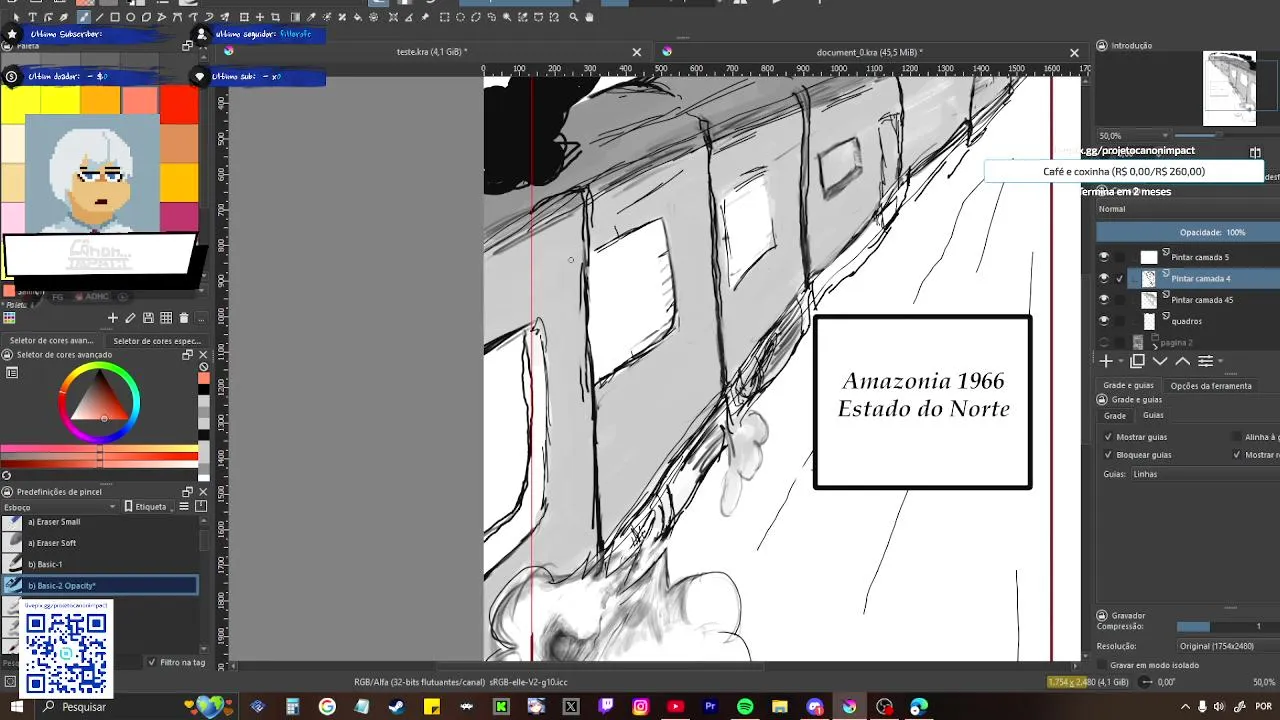Hide the Pintar camada 5 layer
The image size is (1280, 720).
coord(1104,257)
